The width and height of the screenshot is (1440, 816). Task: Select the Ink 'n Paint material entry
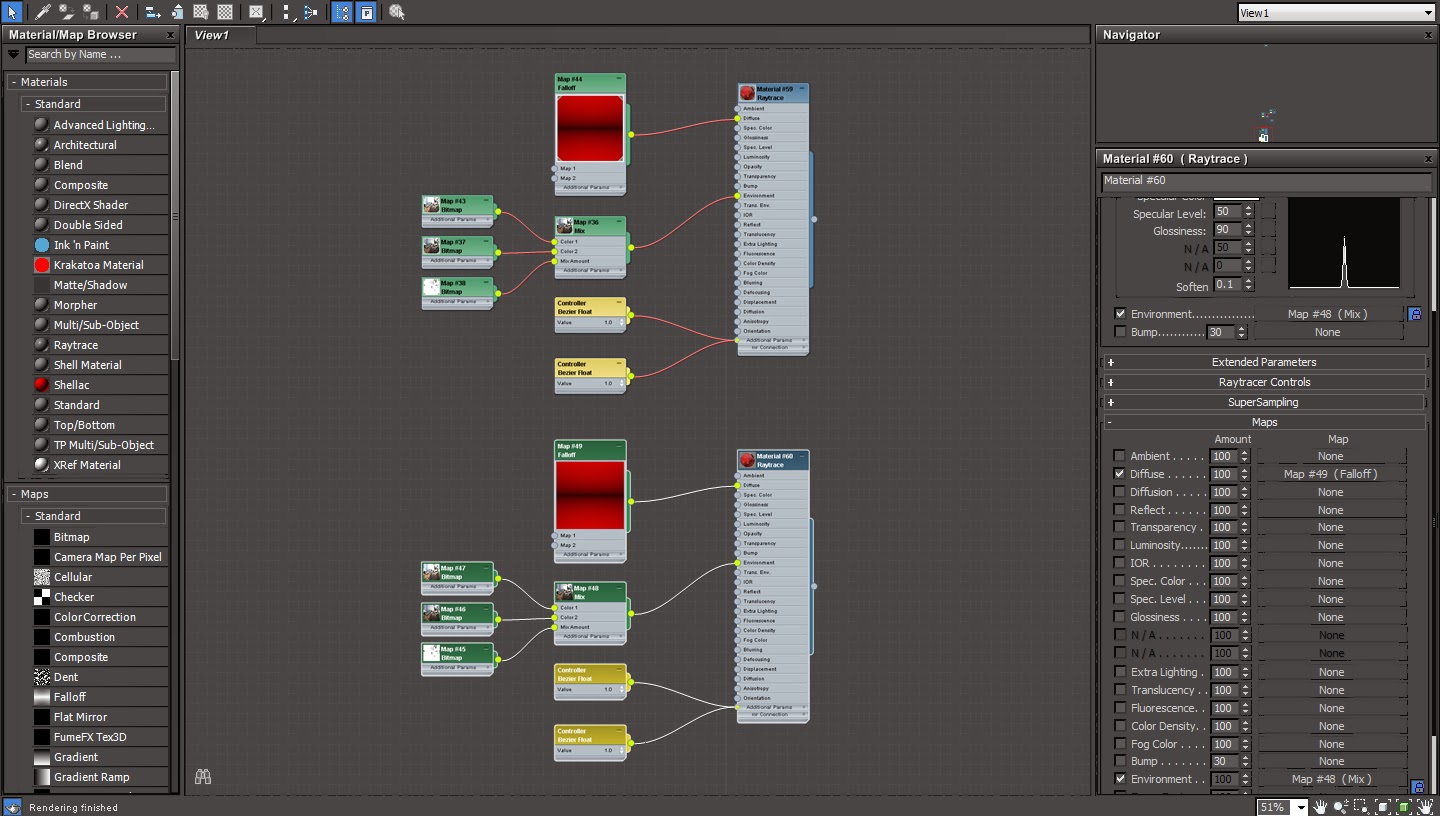[x=82, y=245]
